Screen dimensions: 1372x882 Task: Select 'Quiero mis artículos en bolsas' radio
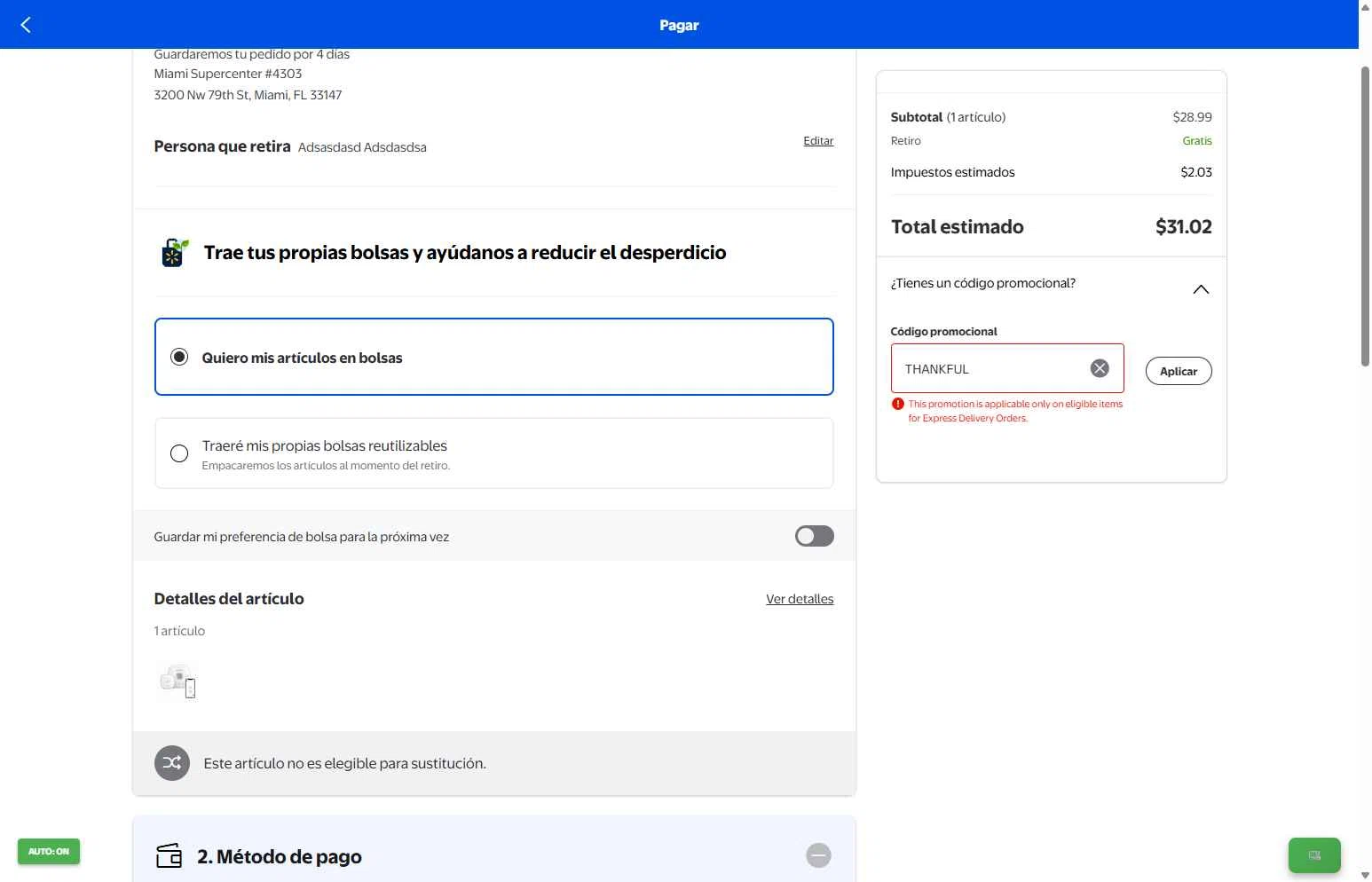click(179, 357)
